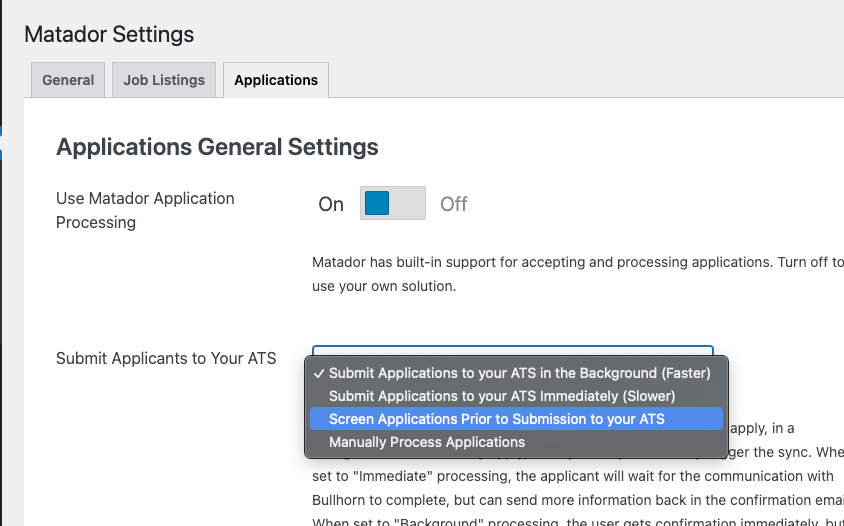Click the blue handle of the toggle
The width and height of the screenshot is (844, 526).
tap(377, 204)
